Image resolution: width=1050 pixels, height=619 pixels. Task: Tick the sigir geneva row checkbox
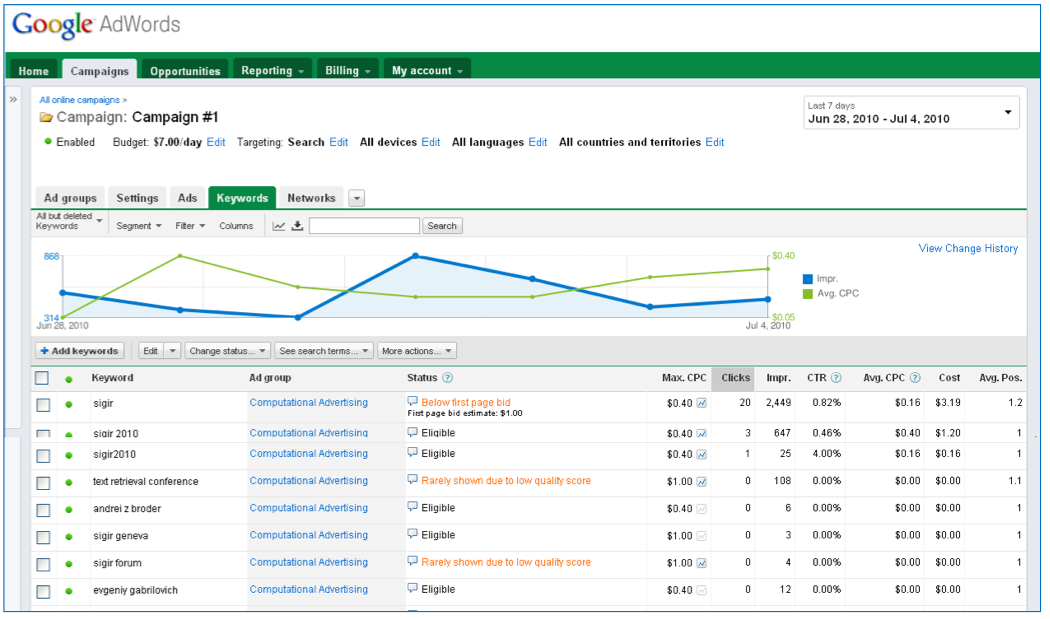pos(44,537)
